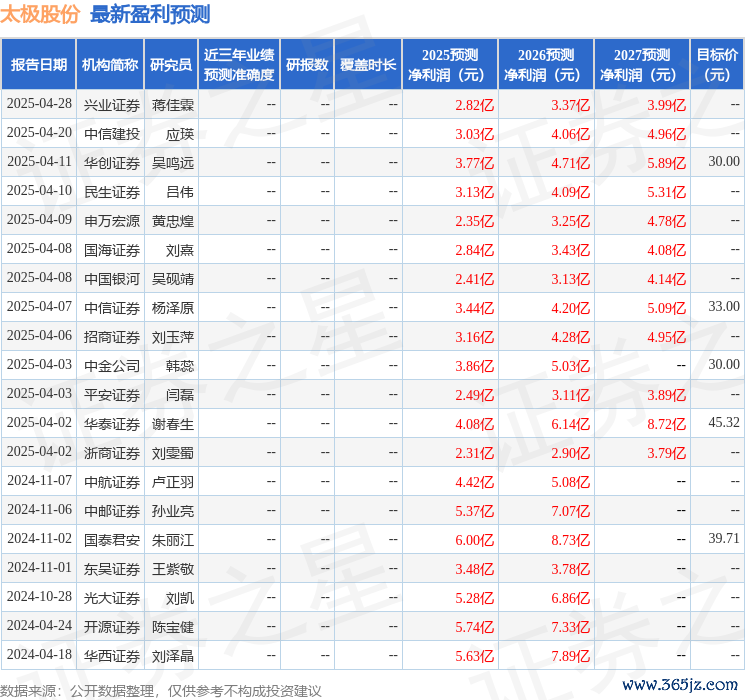This screenshot has height=700, width=745.
Task: Click the 2026预测净利润 column header
Action: pos(546,64)
